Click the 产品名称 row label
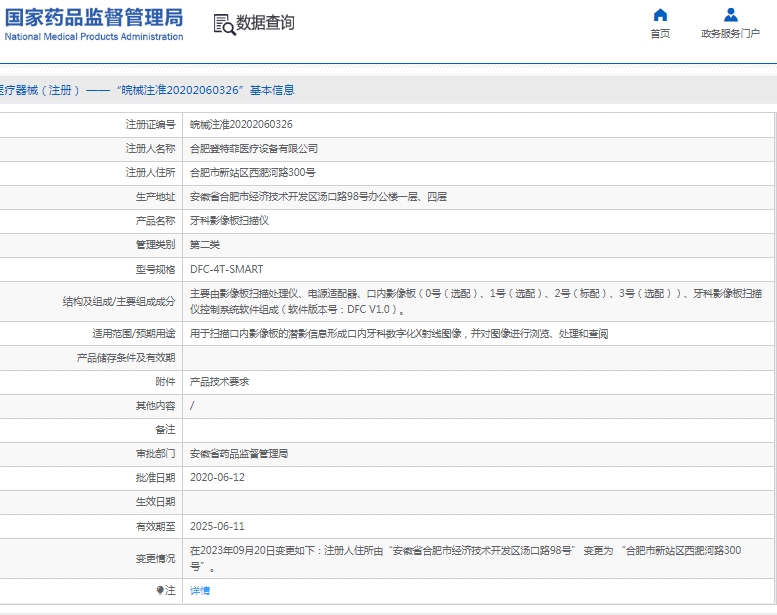Image resolution: width=777 pixels, height=615 pixels. click(x=156, y=221)
